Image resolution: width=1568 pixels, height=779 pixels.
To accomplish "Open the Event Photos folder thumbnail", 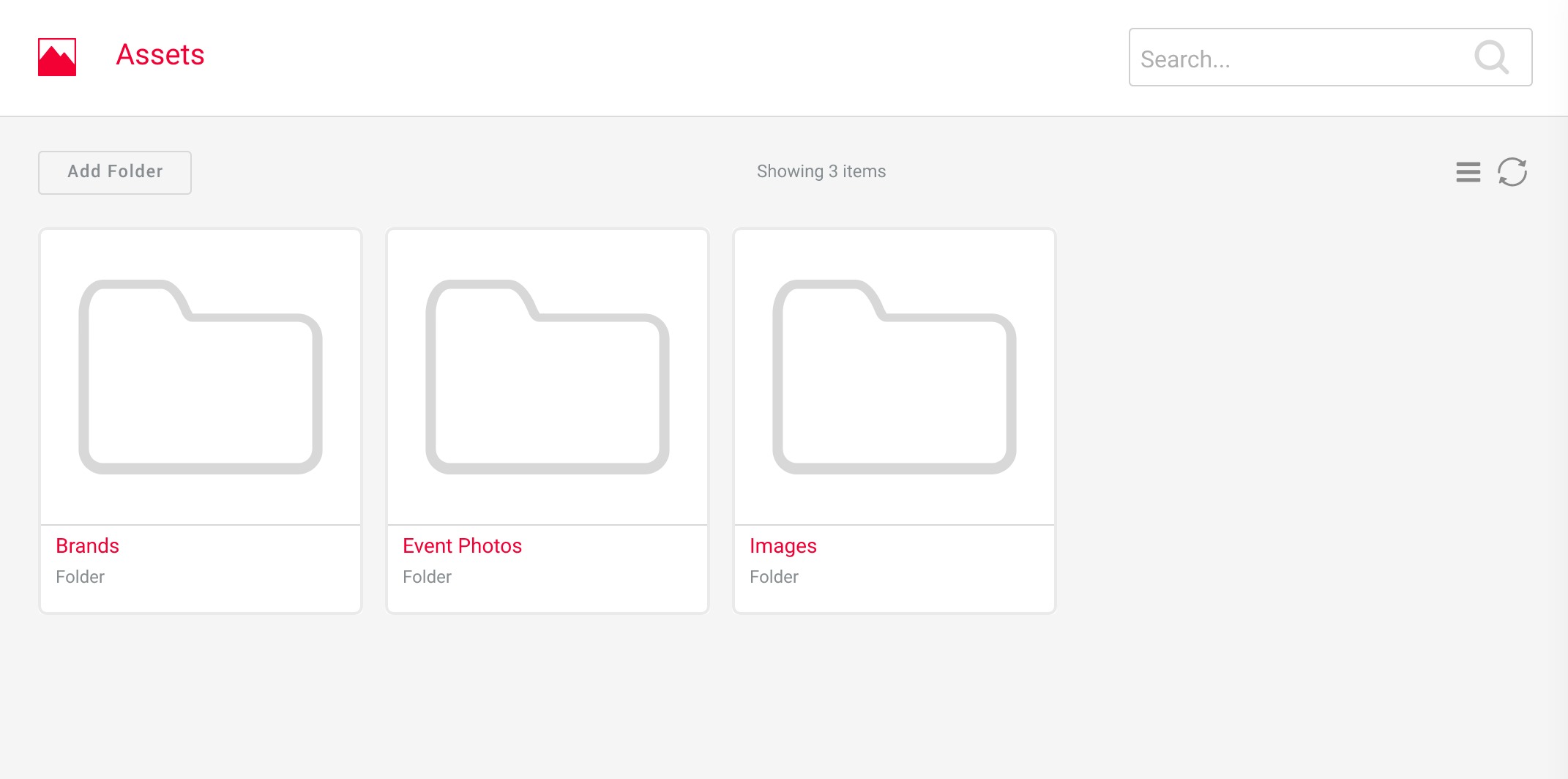I will [548, 377].
